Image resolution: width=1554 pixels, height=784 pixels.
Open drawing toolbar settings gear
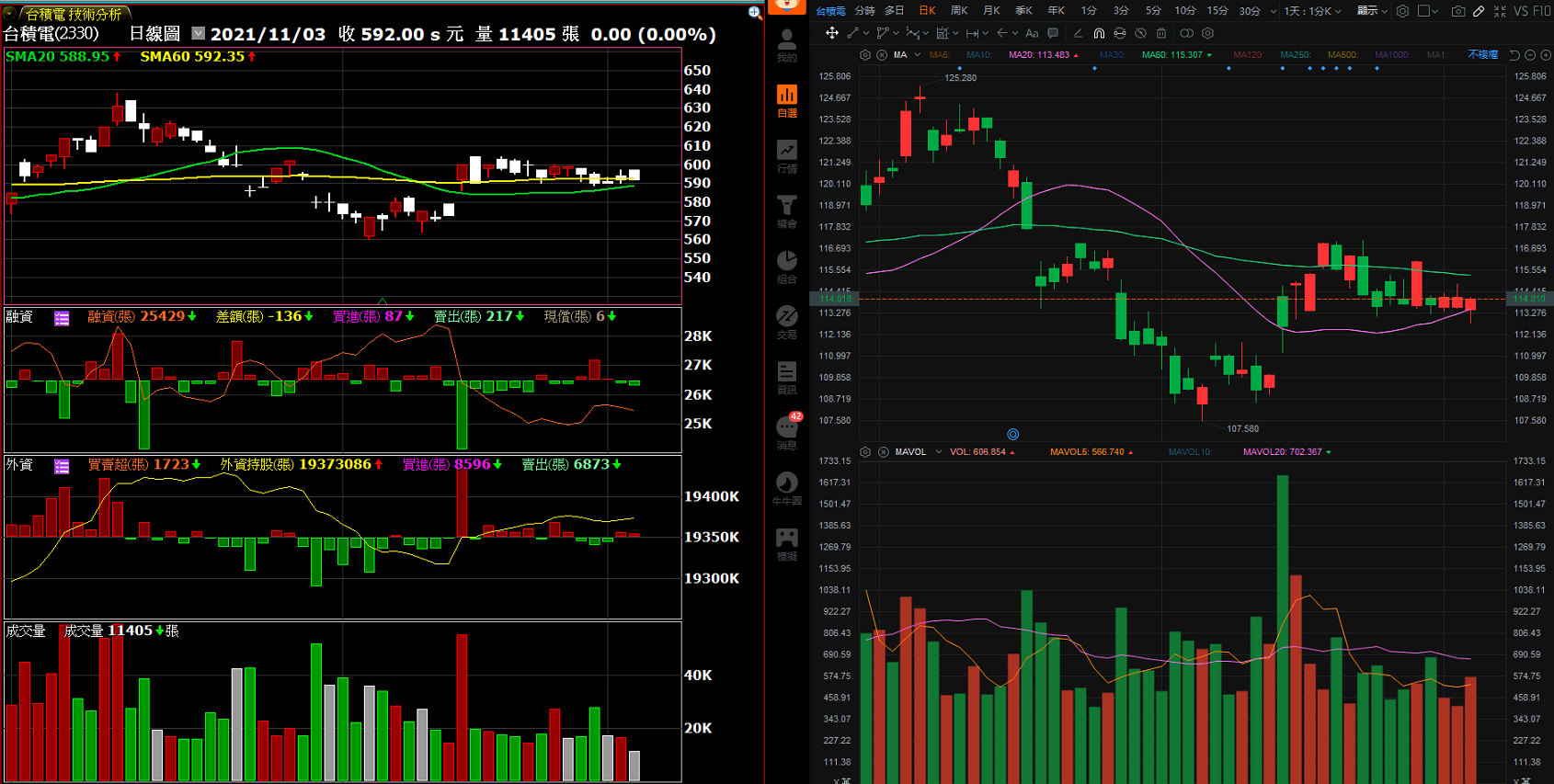1208,33
